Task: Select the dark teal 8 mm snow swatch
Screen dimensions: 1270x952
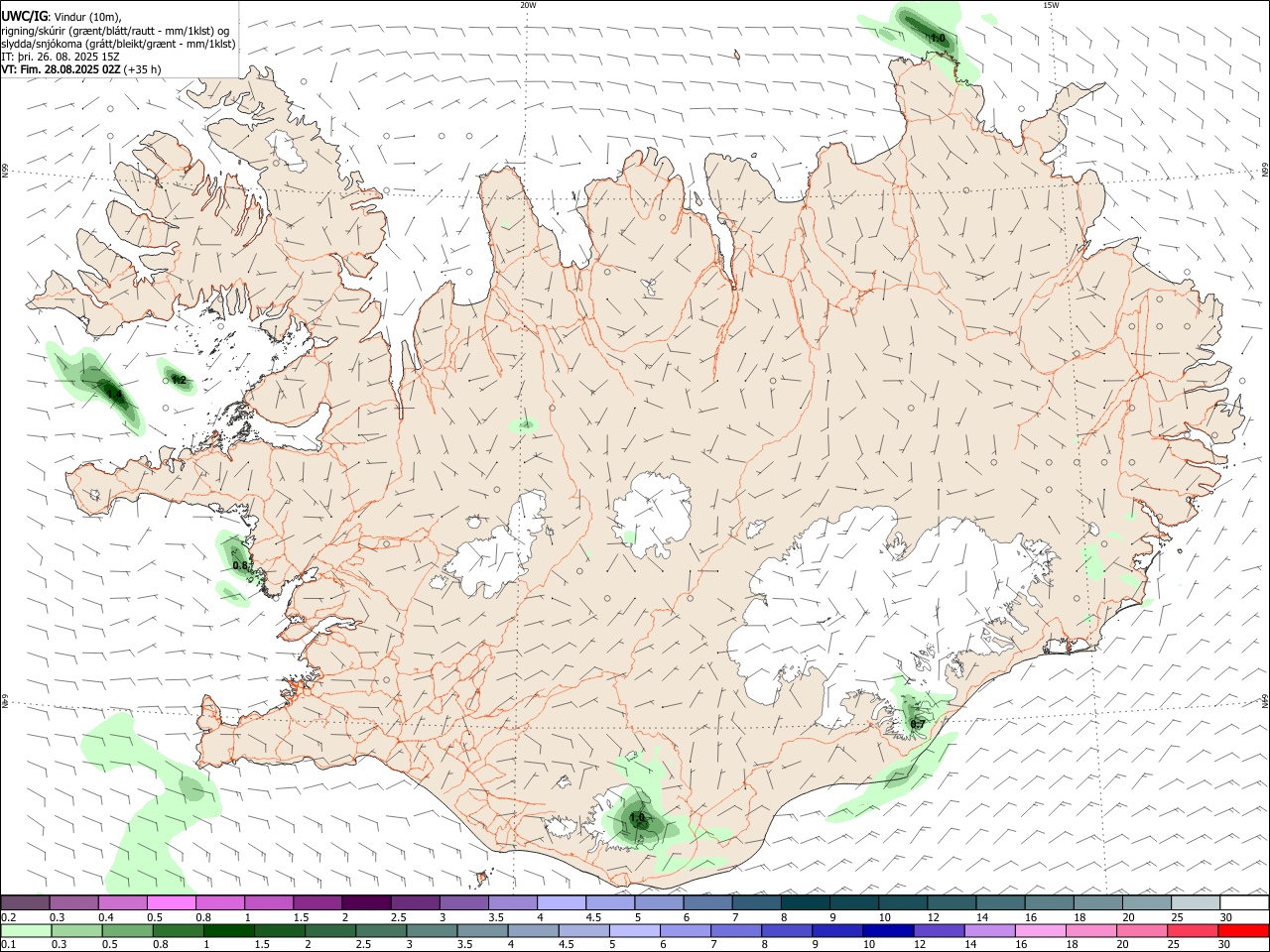Action: (805, 902)
